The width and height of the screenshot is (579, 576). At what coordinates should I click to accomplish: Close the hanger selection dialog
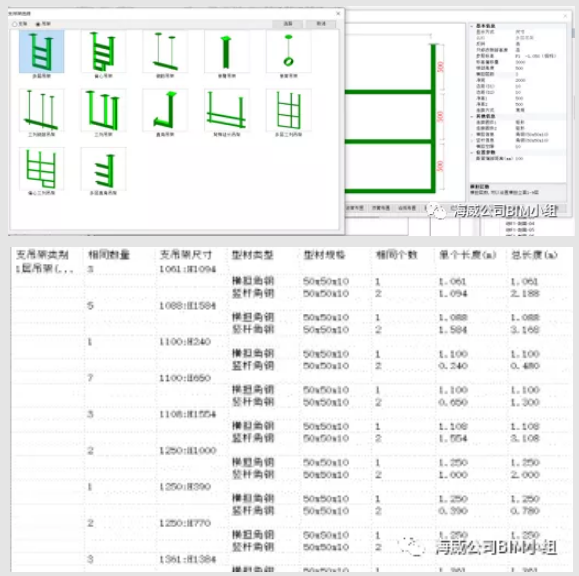pos(338,13)
